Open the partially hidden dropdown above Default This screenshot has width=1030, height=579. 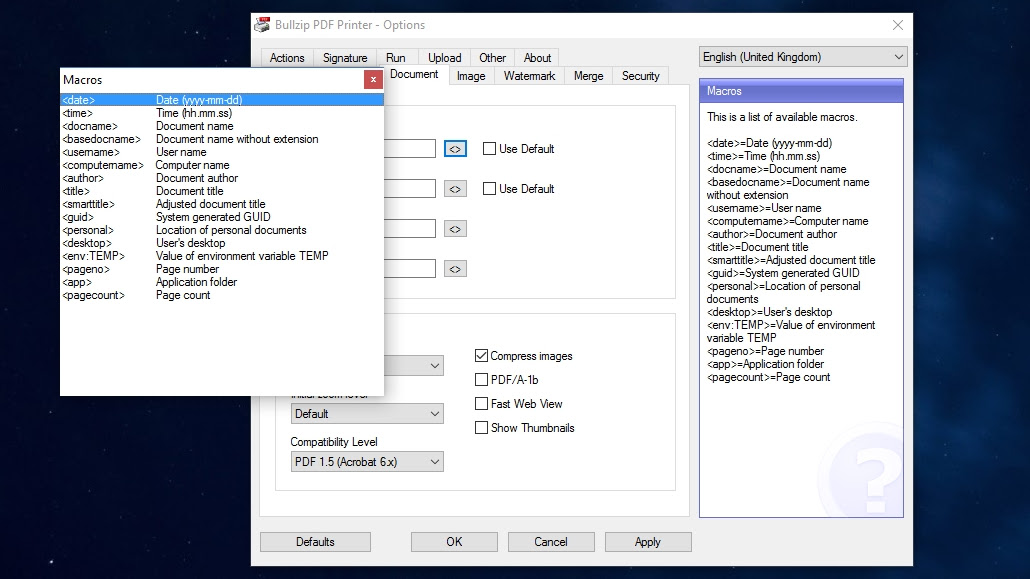point(414,365)
